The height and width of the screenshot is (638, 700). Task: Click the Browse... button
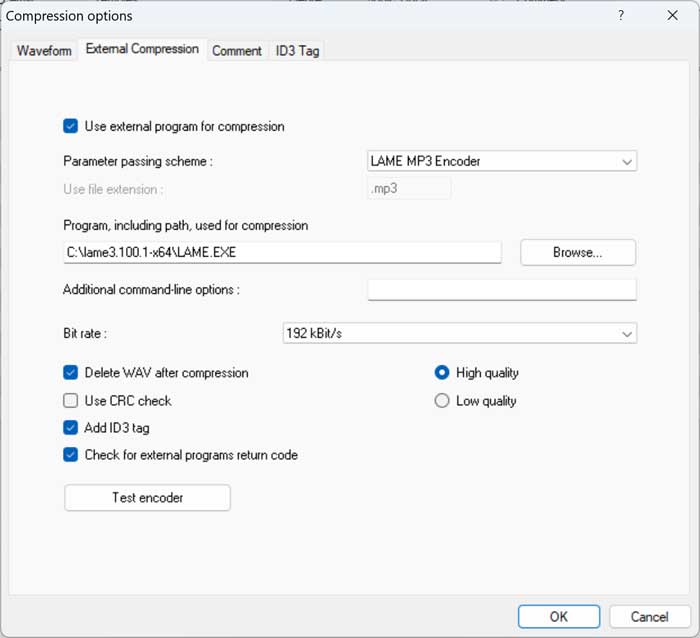[x=578, y=252]
